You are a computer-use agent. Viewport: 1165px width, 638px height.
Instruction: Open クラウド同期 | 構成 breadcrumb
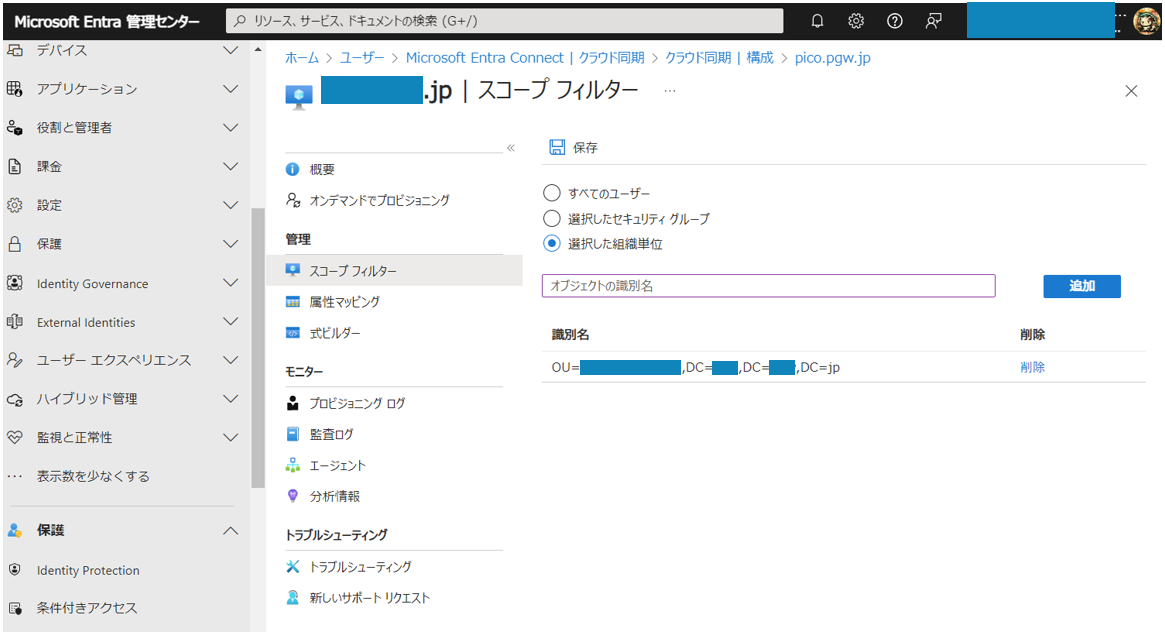[x=719, y=58]
